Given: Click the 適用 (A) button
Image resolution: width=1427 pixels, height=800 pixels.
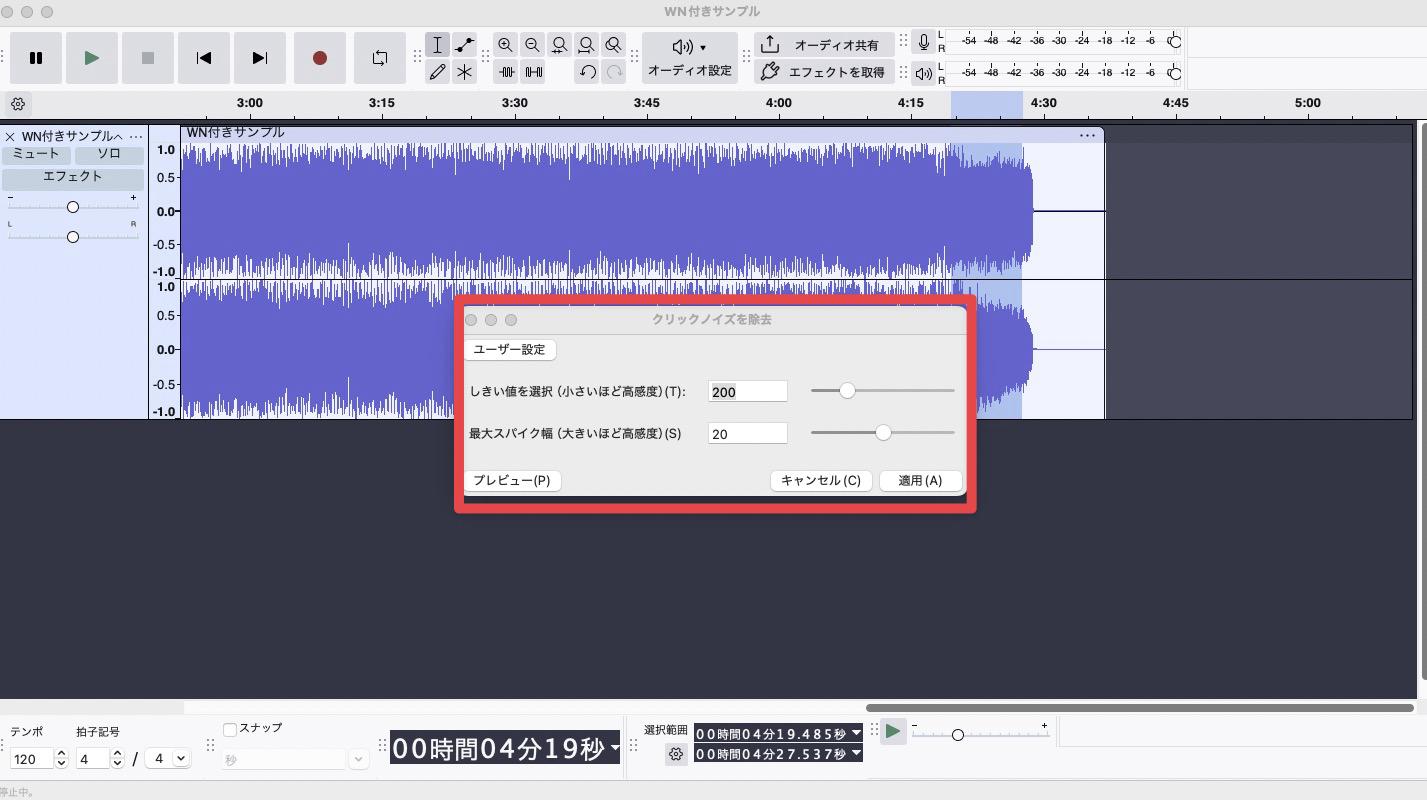Looking at the screenshot, I should tap(920, 481).
